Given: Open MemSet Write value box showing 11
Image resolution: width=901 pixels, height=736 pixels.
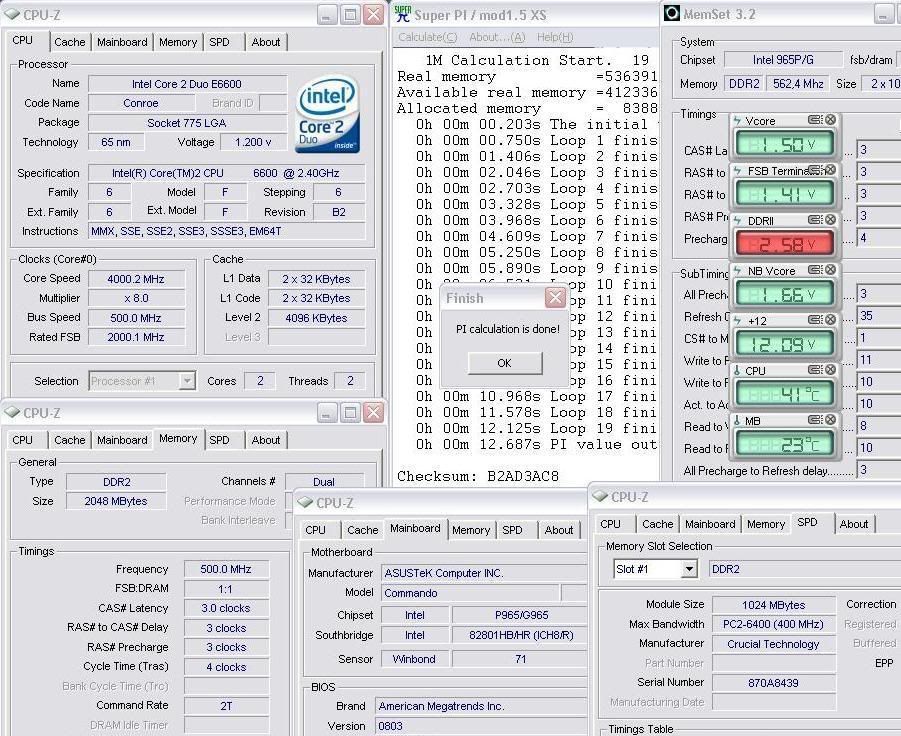Looking at the screenshot, I should [878, 360].
